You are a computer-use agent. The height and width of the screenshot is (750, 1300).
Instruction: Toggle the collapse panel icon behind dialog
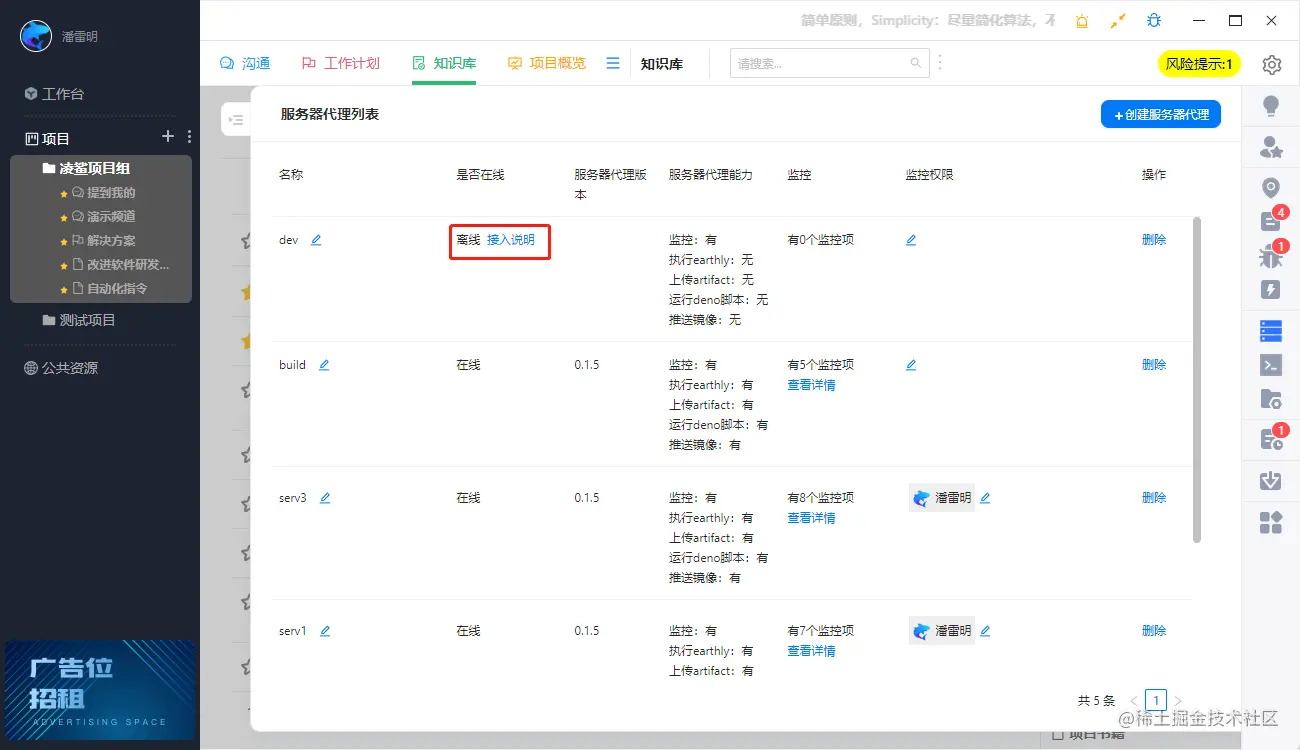[x=236, y=120]
